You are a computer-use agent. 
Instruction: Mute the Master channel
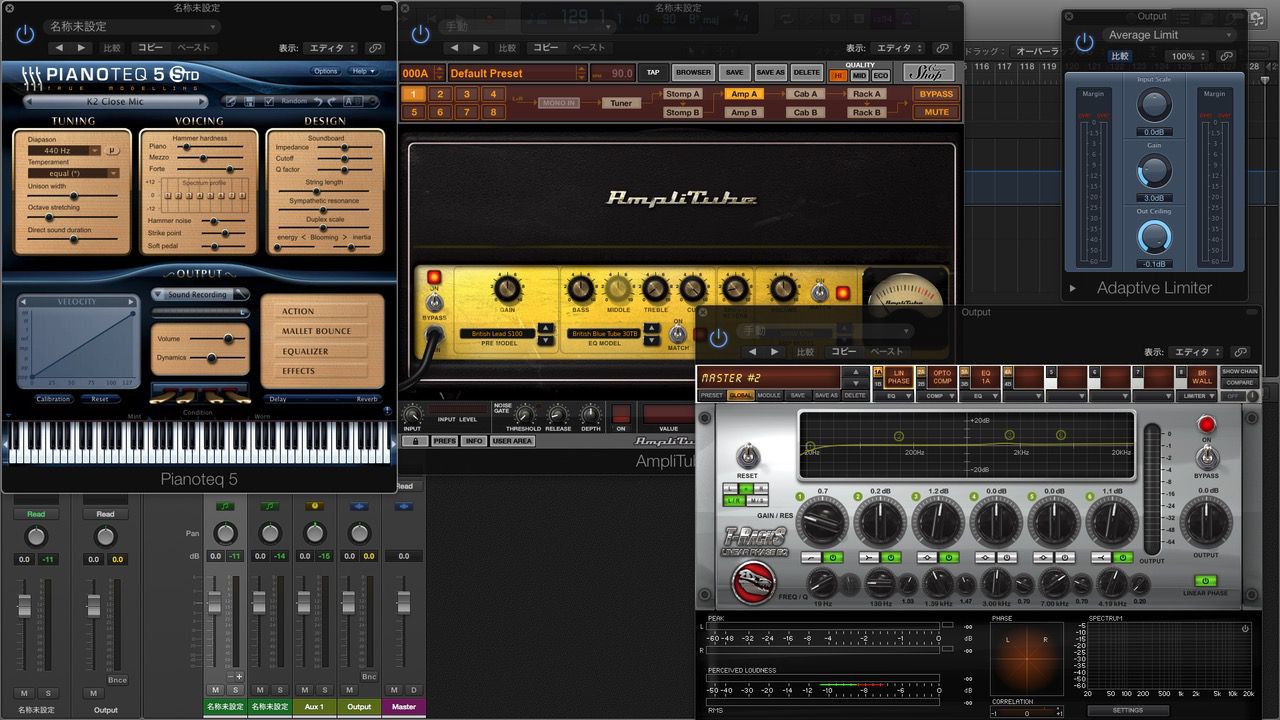coord(394,690)
